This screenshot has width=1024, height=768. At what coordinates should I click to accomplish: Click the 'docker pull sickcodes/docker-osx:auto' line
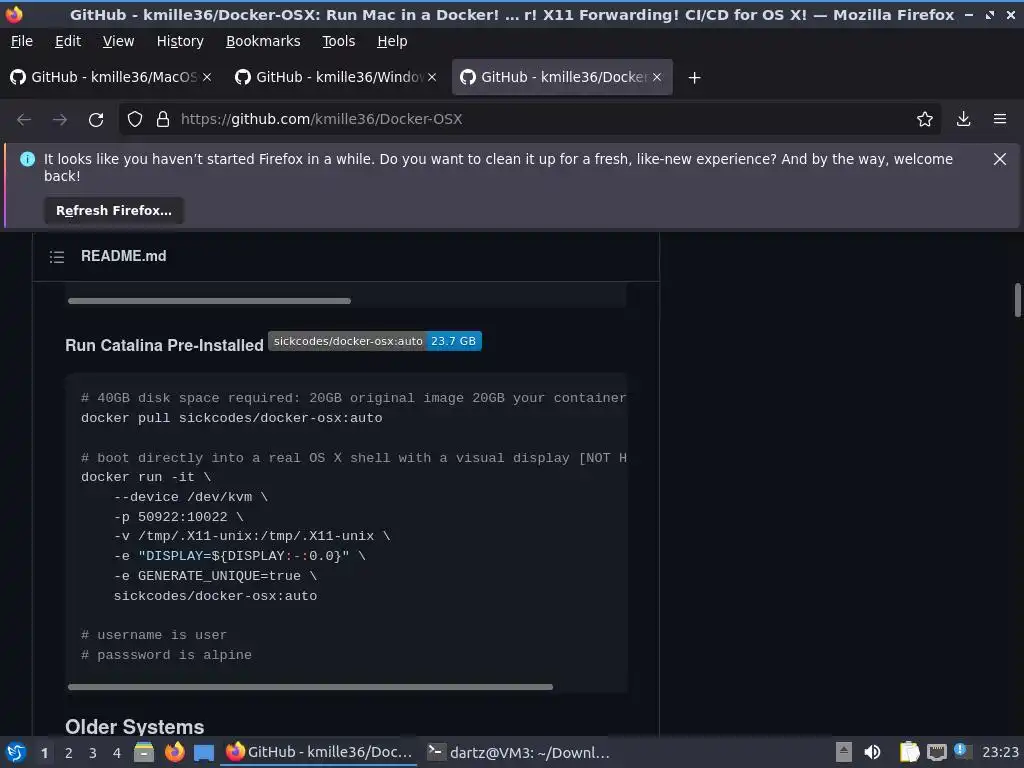coord(232,418)
